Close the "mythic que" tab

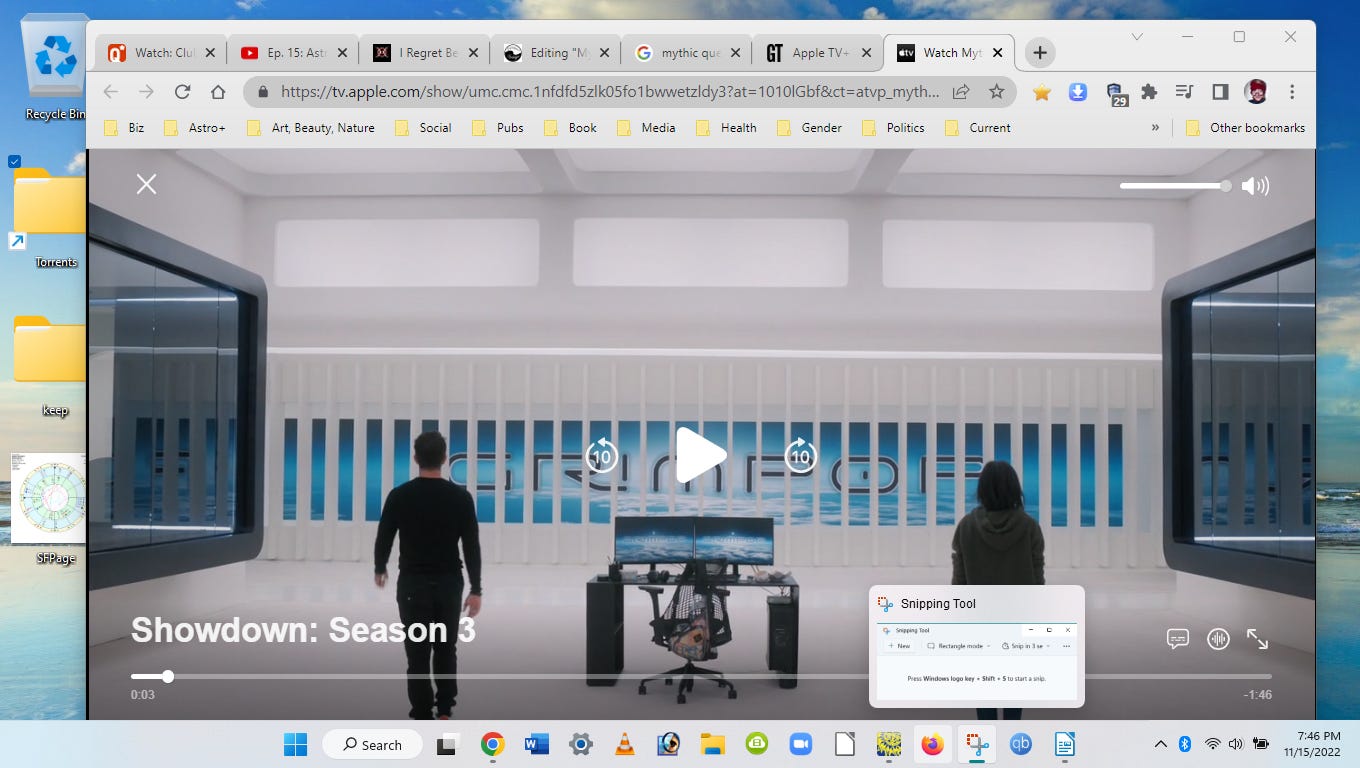(x=735, y=53)
